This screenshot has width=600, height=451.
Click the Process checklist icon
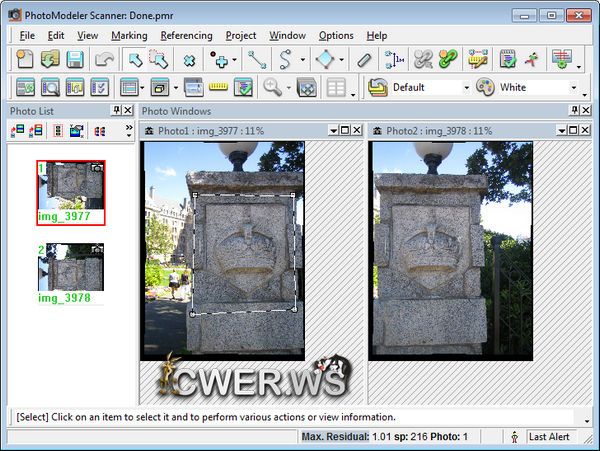click(508, 60)
